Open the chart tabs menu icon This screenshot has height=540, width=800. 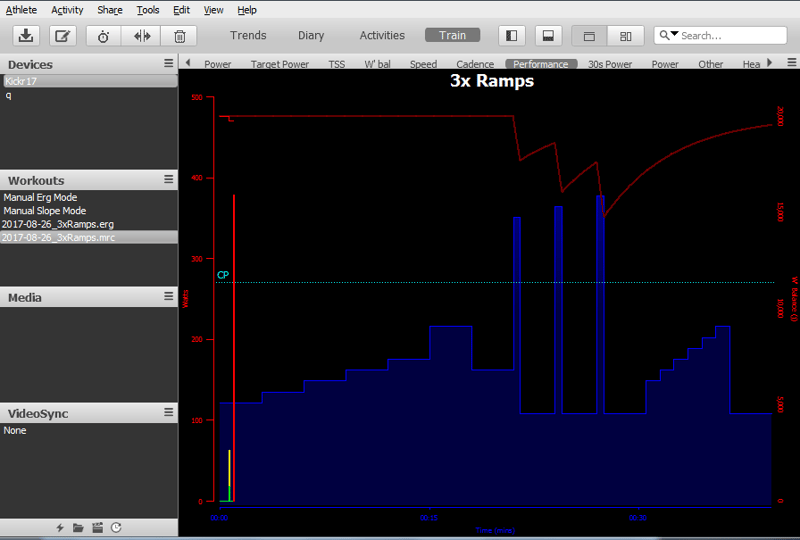tap(791, 62)
